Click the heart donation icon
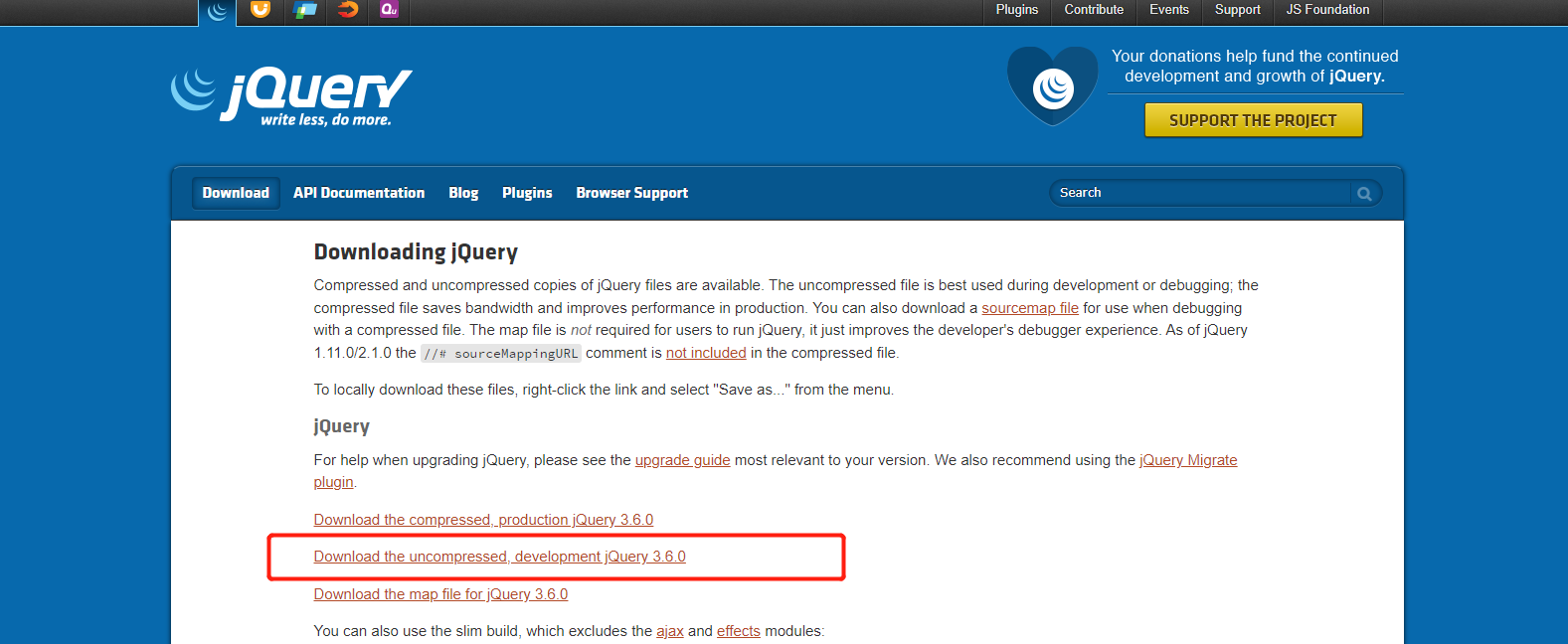Screen dimensions: 1568x644 click(1052, 86)
